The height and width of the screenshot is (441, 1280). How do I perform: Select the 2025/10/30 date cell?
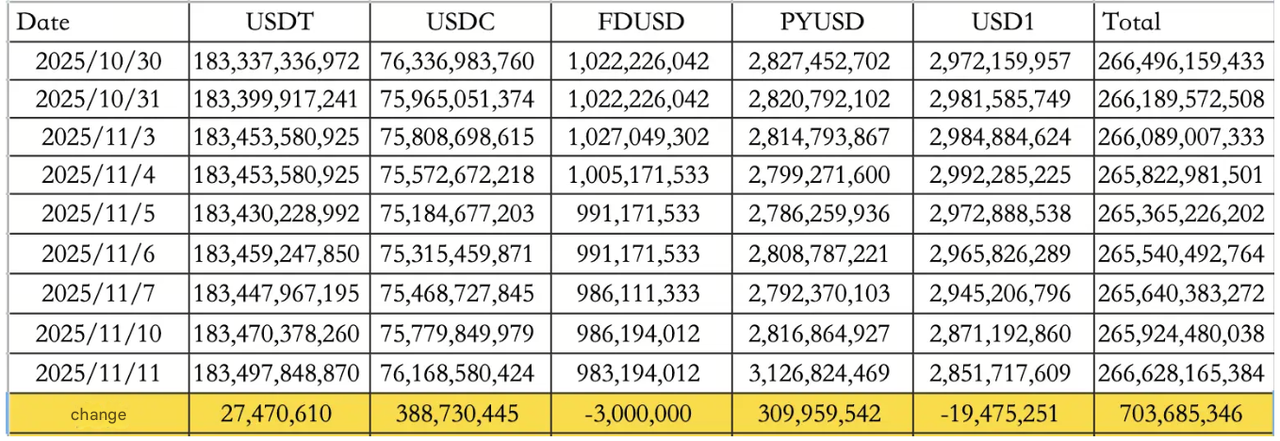pyautogui.click(x=97, y=61)
